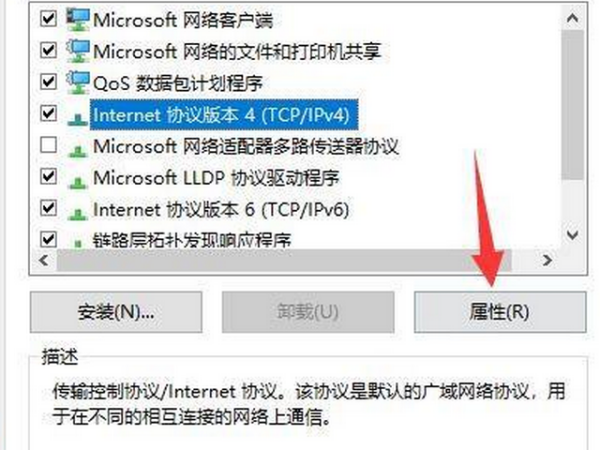Click the horizontal scroll left arrow

coord(44,260)
